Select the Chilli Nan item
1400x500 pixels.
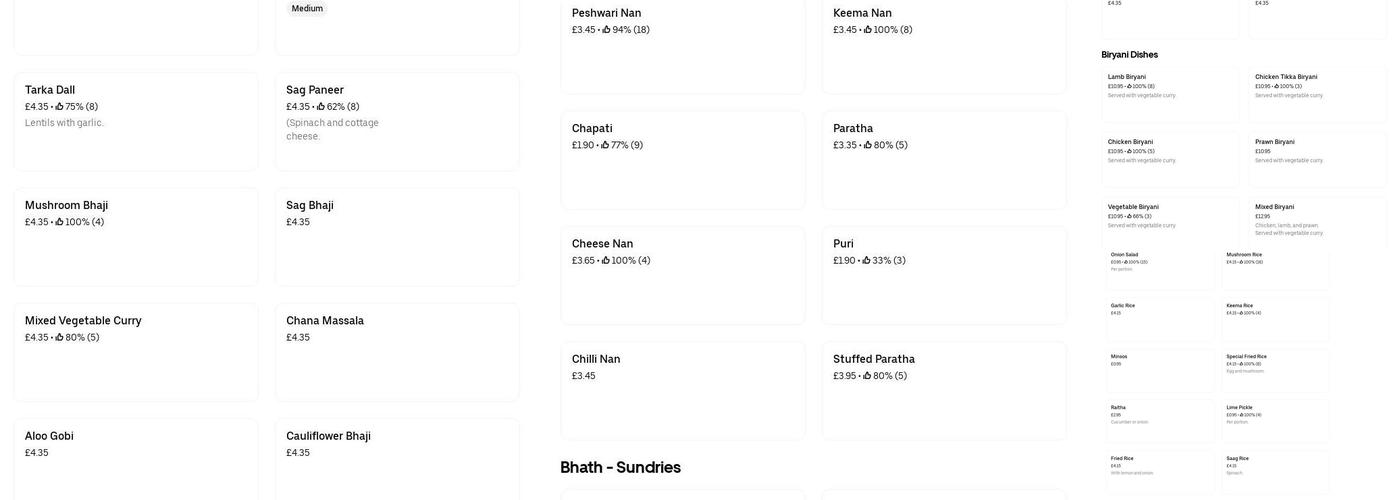[x=682, y=390]
